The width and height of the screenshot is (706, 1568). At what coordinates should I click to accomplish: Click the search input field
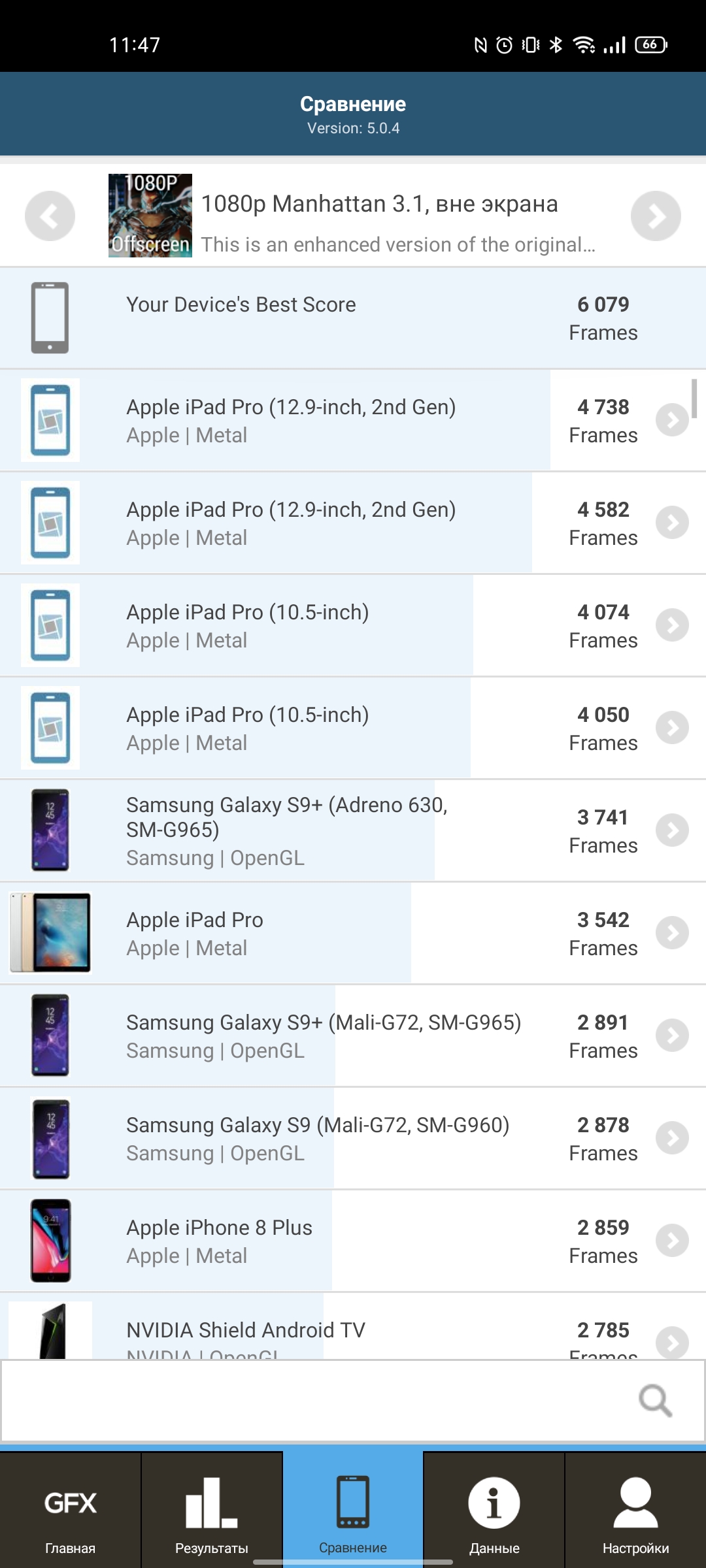[314, 1401]
